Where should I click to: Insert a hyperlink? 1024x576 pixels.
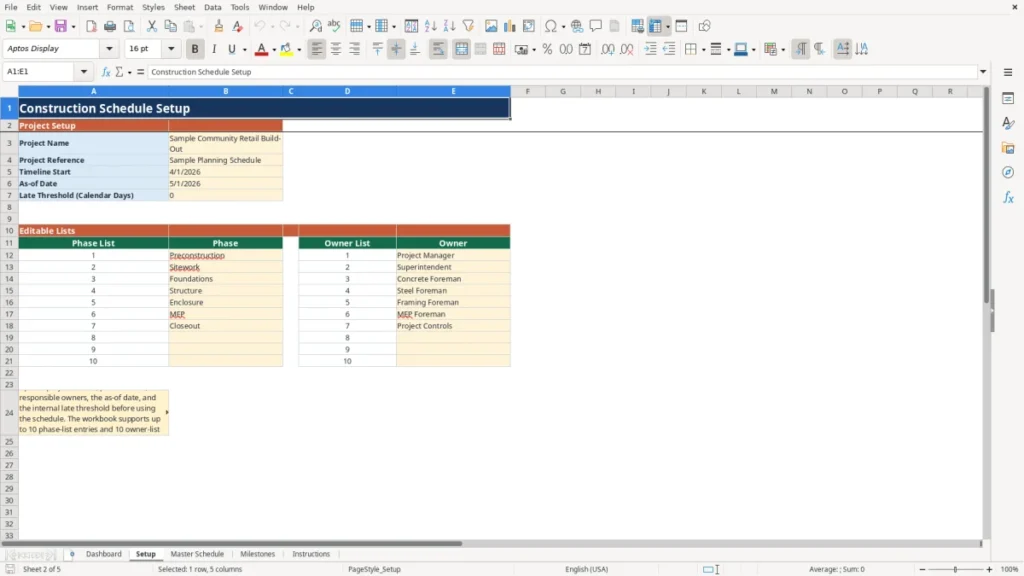click(577, 26)
